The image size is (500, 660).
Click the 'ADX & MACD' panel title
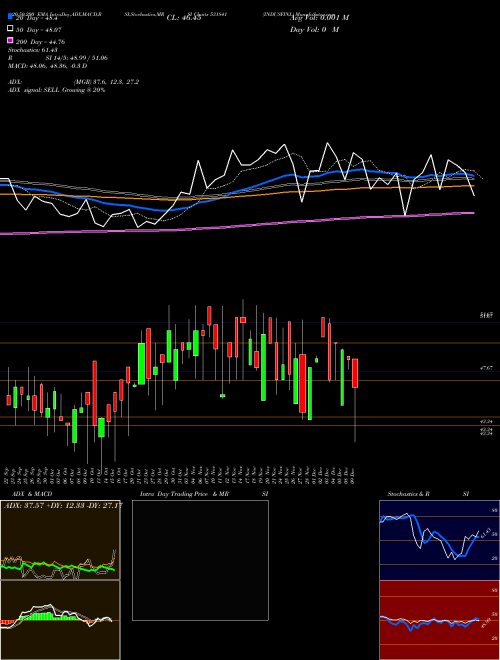click(x=32, y=494)
